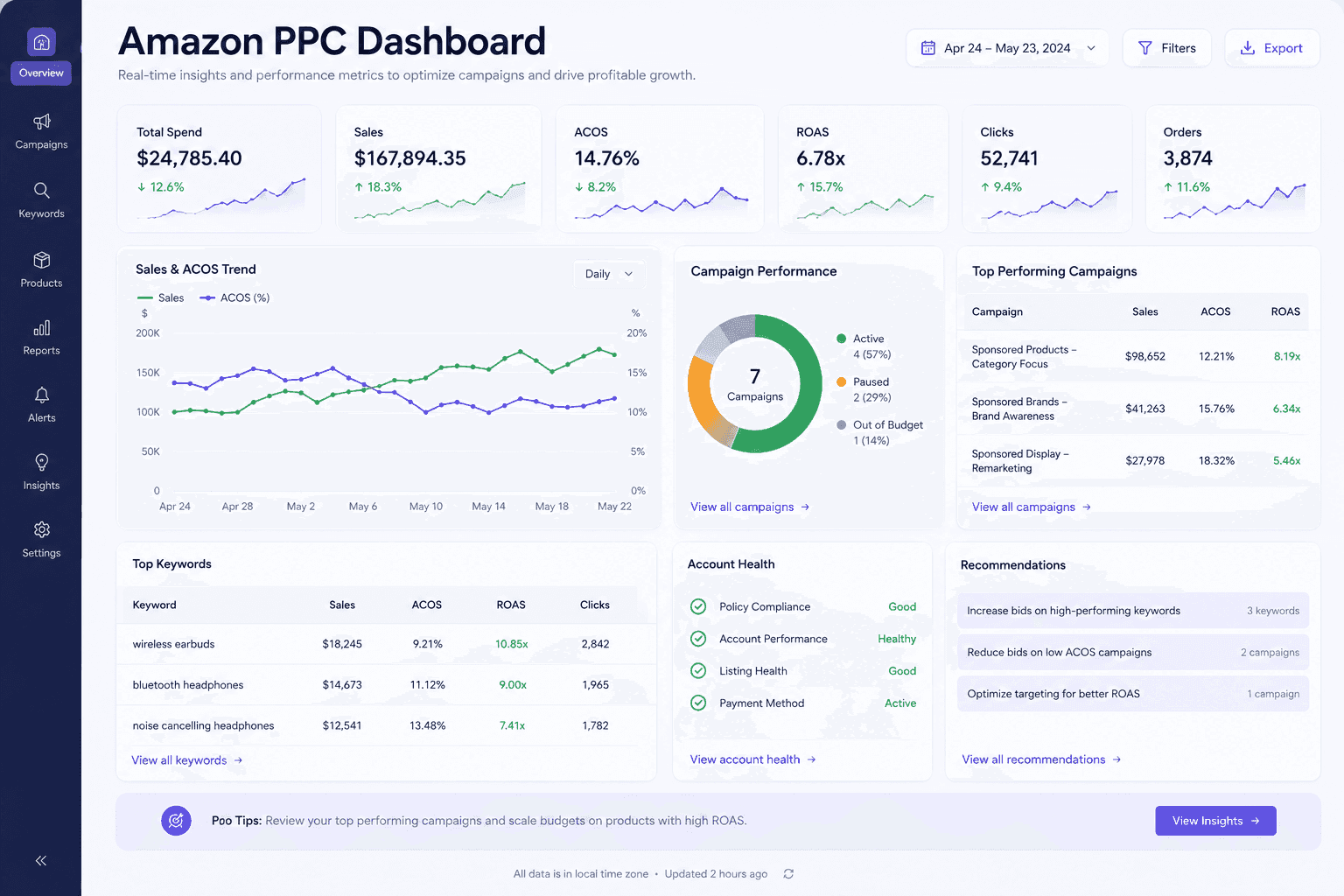Click the View Insights button
This screenshot has height=896, width=1344.
click(x=1215, y=821)
